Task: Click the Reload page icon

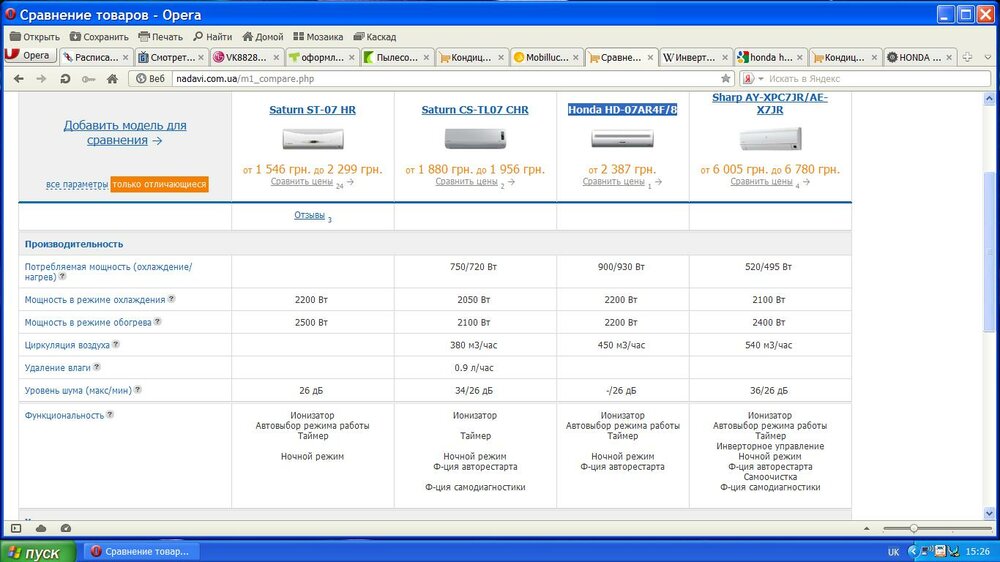Action: (x=65, y=78)
